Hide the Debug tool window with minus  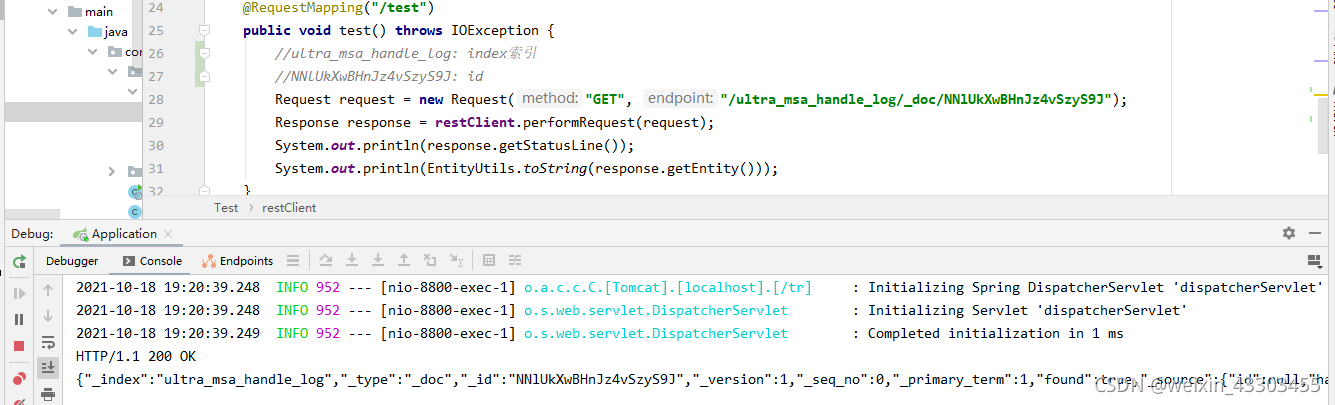[1315, 233]
